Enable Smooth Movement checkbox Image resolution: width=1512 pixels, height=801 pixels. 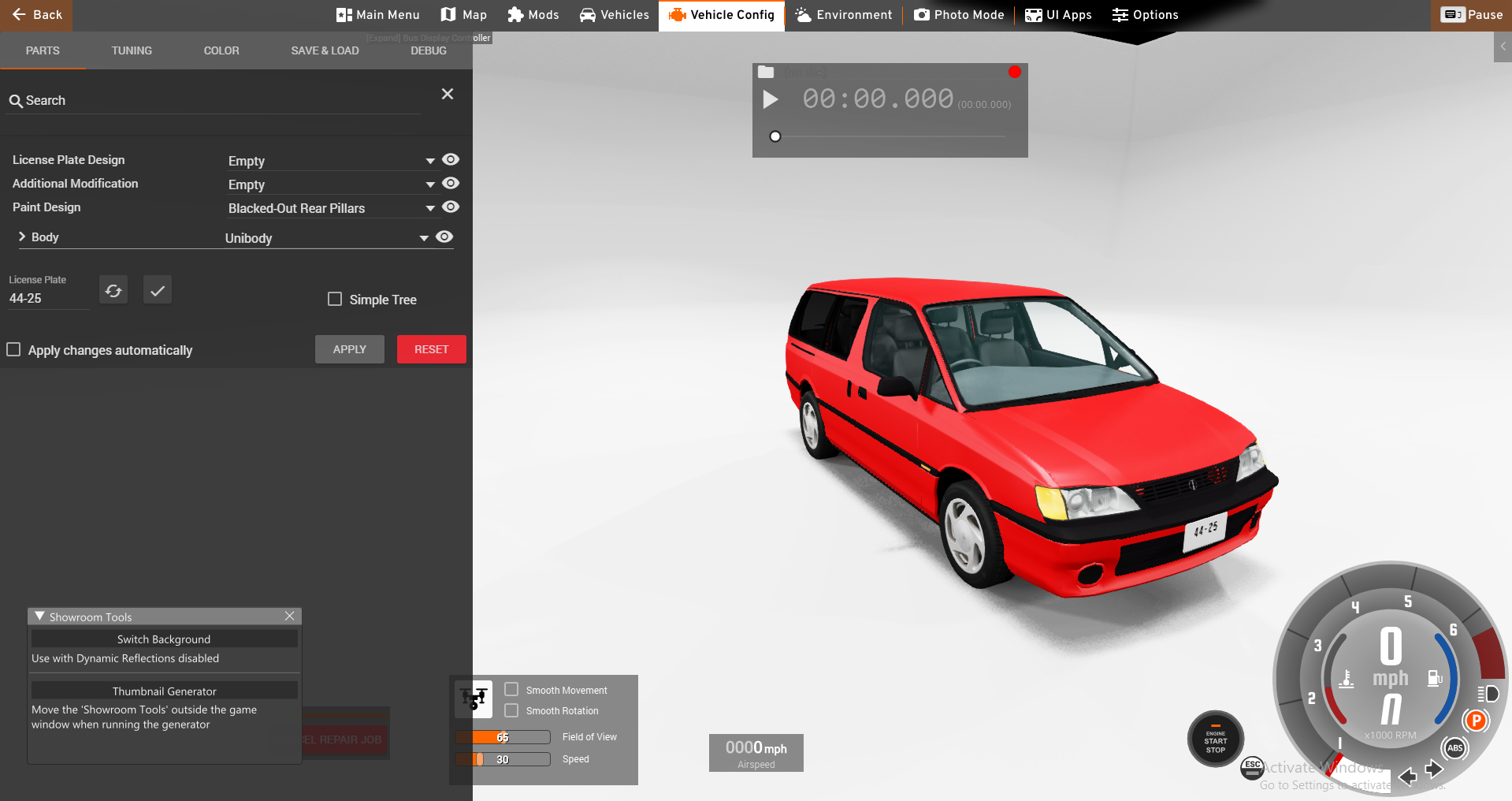(x=511, y=689)
